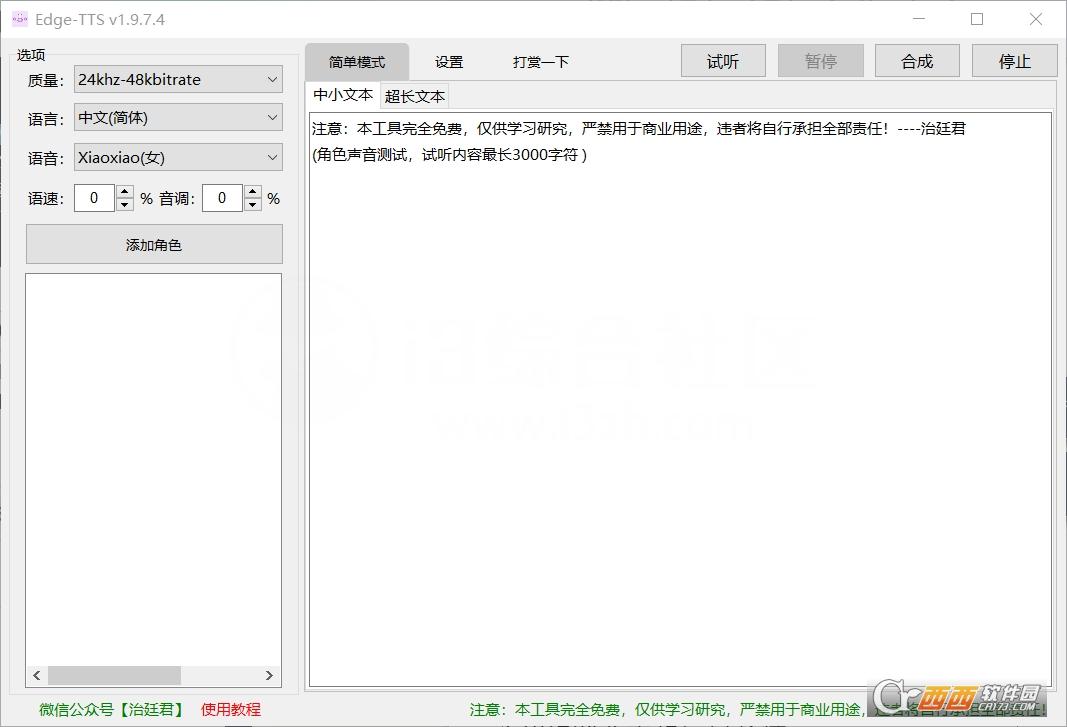Click the role list horizontal scrollbar thumb
1067x727 pixels.
point(114,675)
